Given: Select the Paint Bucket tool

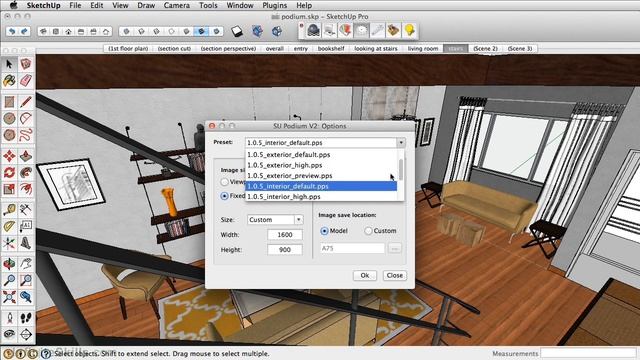Looking at the screenshot, I should [9, 81].
